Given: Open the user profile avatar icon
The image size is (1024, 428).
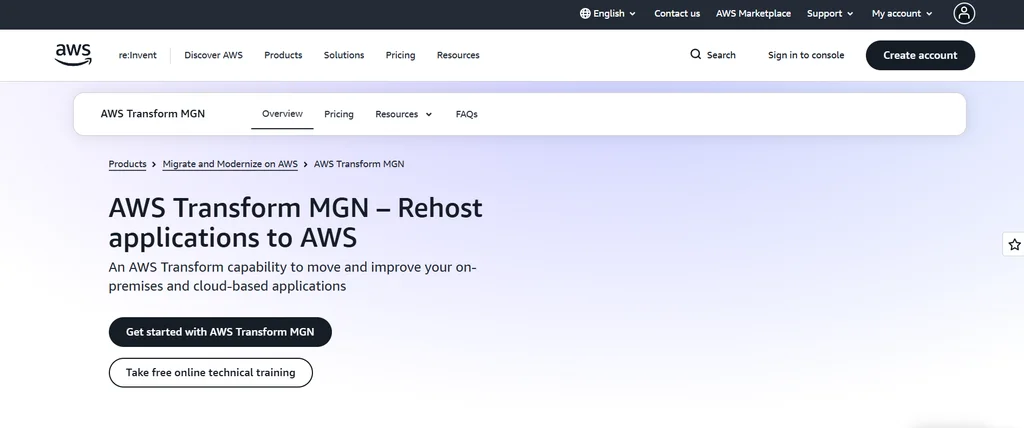Looking at the screenshot, I should 964,14.
